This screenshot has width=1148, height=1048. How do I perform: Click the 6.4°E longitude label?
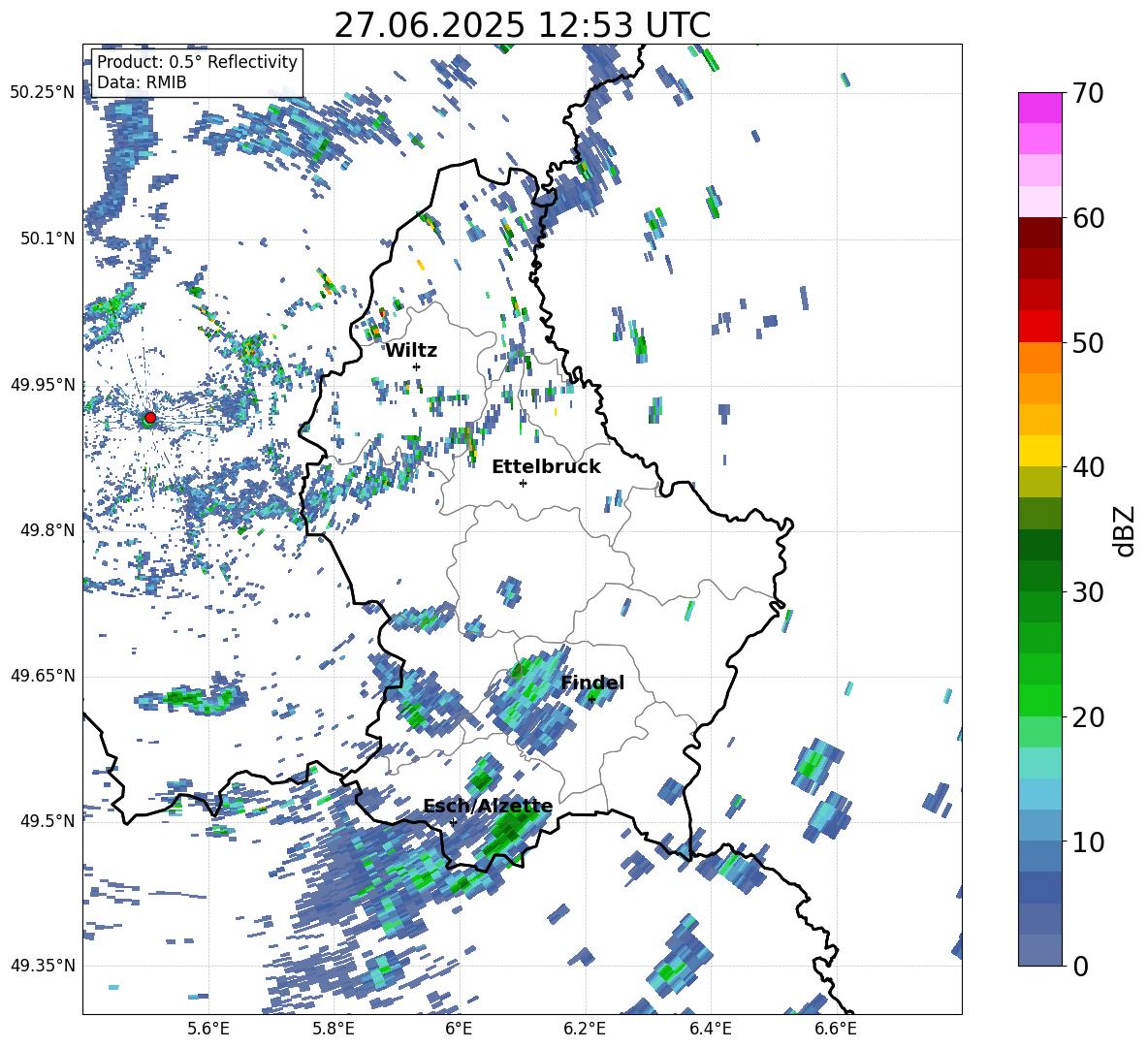coord(710,1030)
